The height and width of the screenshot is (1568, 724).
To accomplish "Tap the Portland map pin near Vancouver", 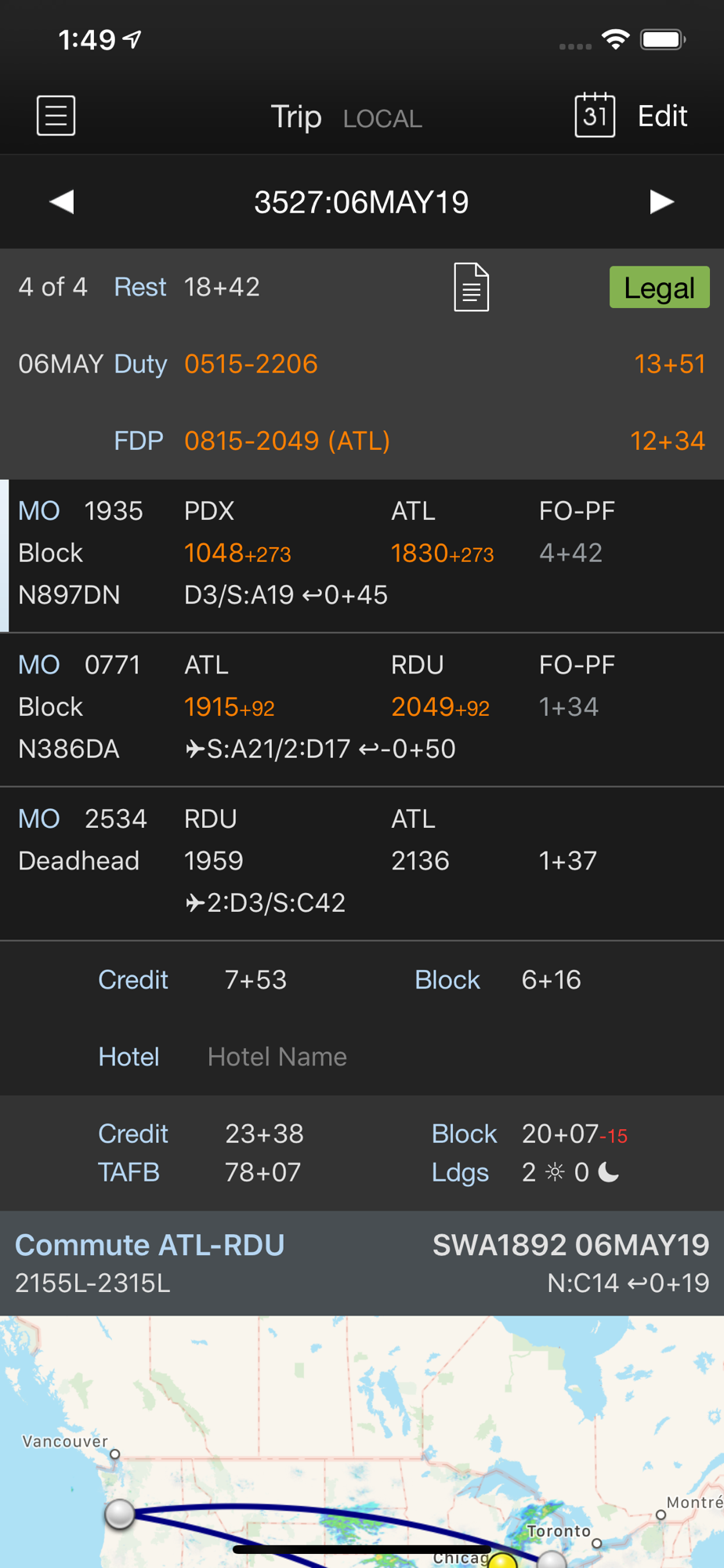I will click(120, 1514).
